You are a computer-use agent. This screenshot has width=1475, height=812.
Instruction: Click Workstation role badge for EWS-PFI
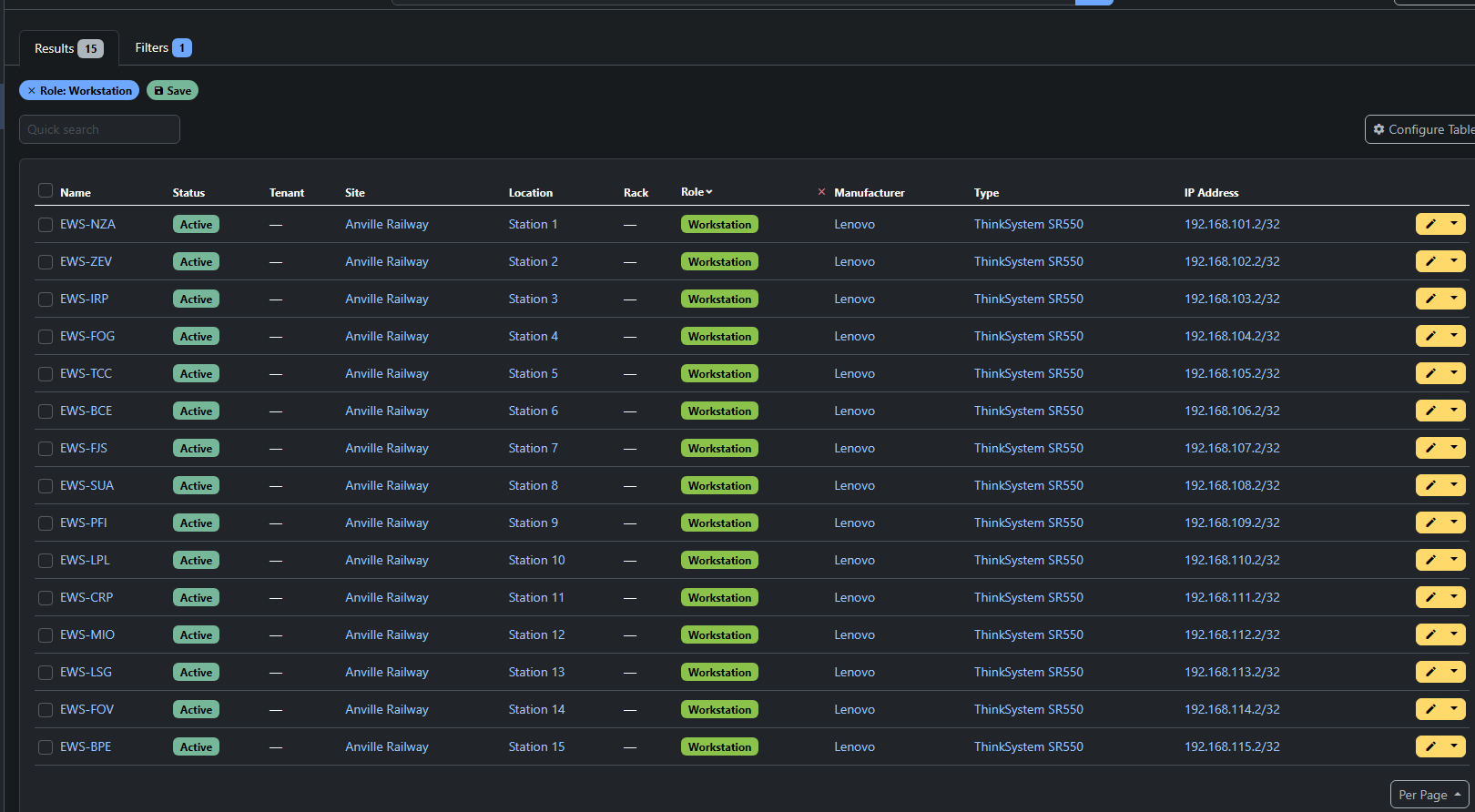tap(719, 523)
